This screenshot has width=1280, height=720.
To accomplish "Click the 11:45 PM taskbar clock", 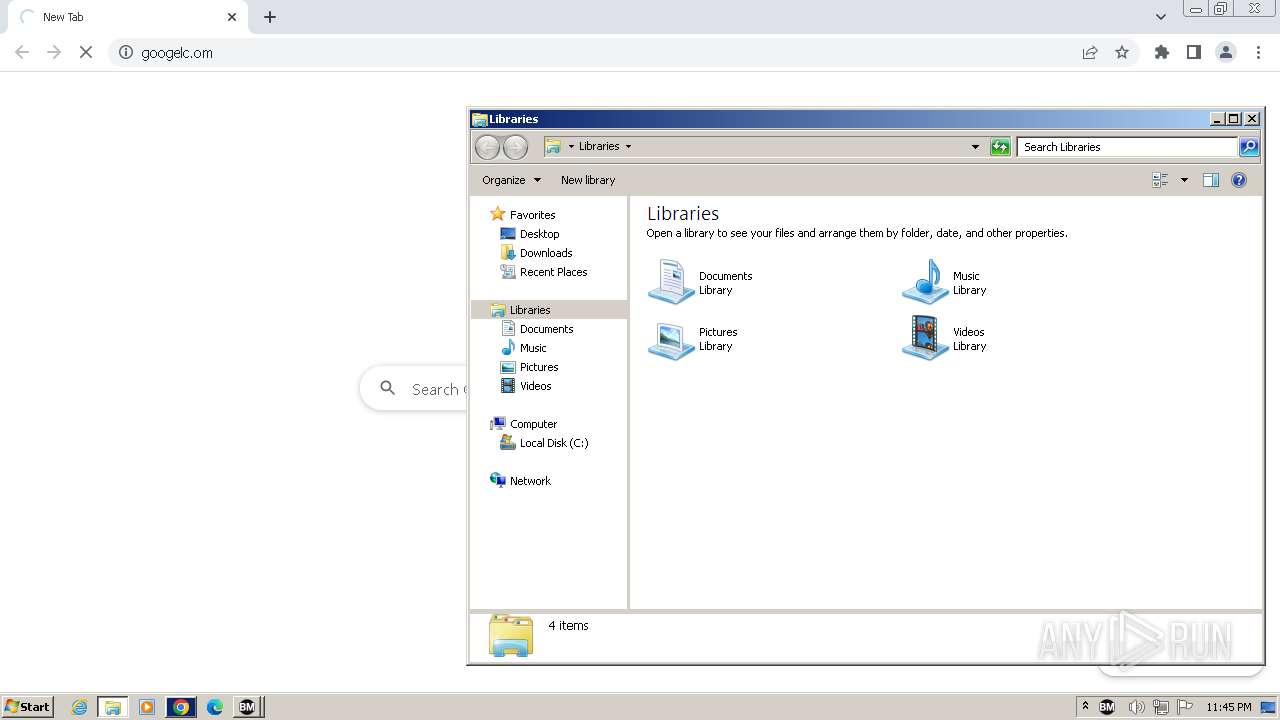I will [x=1229, y=707].
